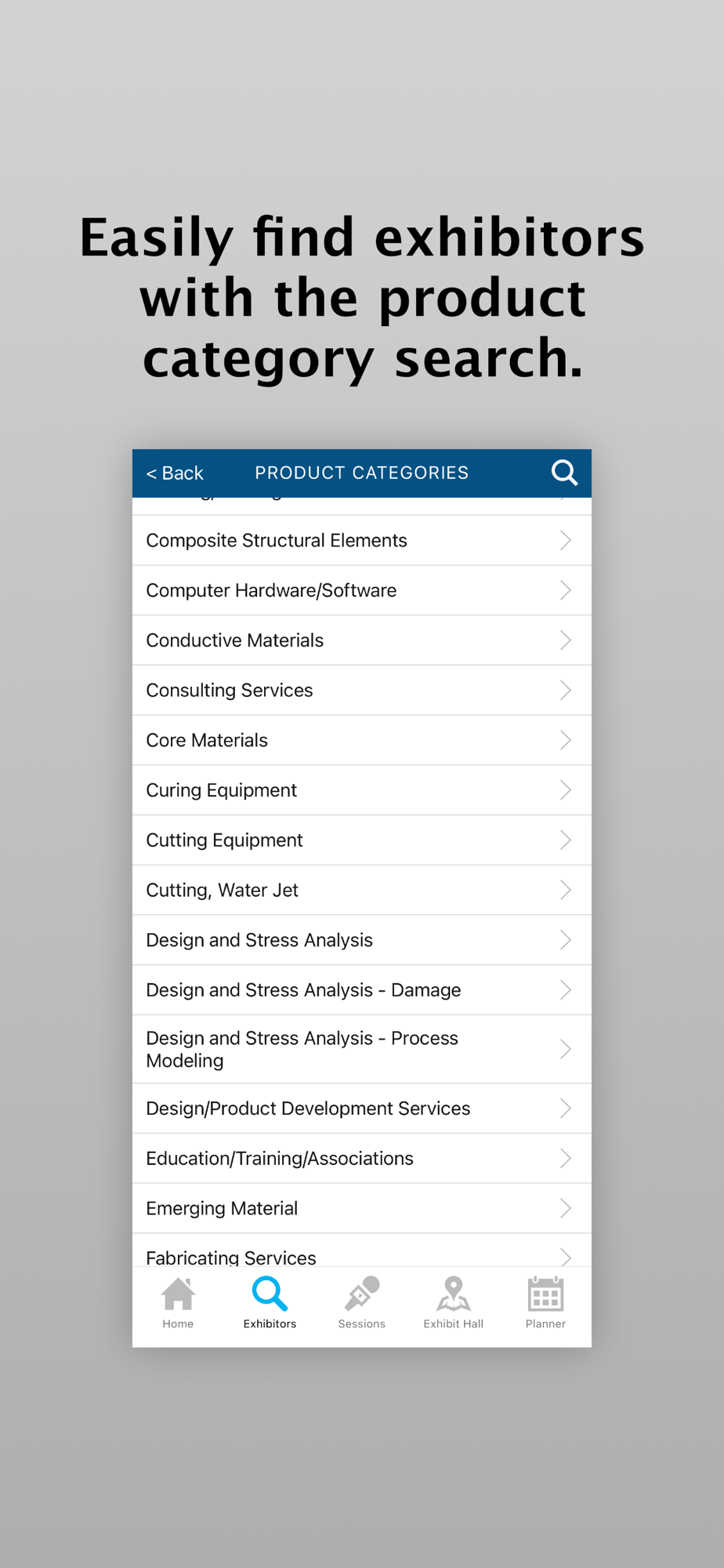This screenshot has width=724, height=1568.
Task: Choose Cutting, Water Jet category
Action: coord(222,890)
